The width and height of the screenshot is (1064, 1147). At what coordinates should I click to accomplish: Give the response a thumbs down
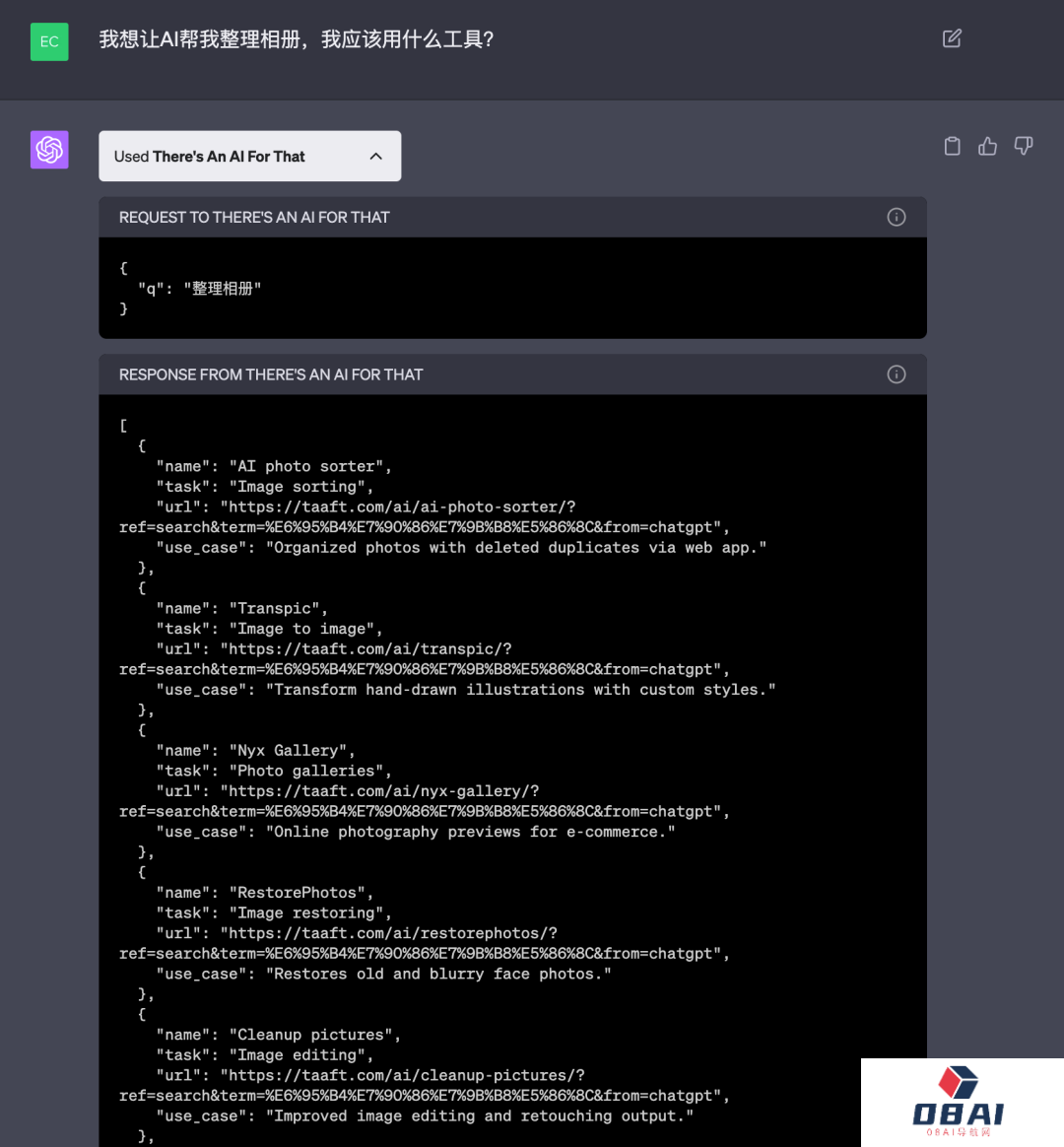click(x=1024, y=146)
